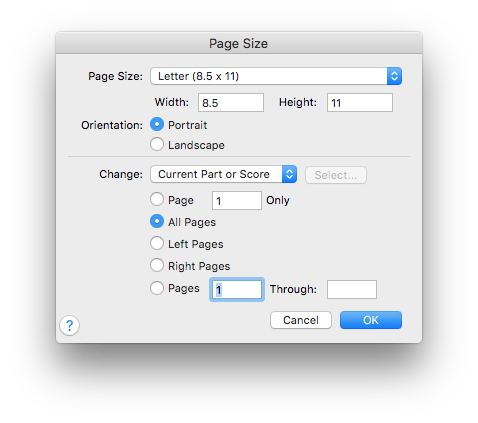Select the Portrait orientation radio button
Image resolution: width=478 pixels, height=423 pixels.
[157, 125]
